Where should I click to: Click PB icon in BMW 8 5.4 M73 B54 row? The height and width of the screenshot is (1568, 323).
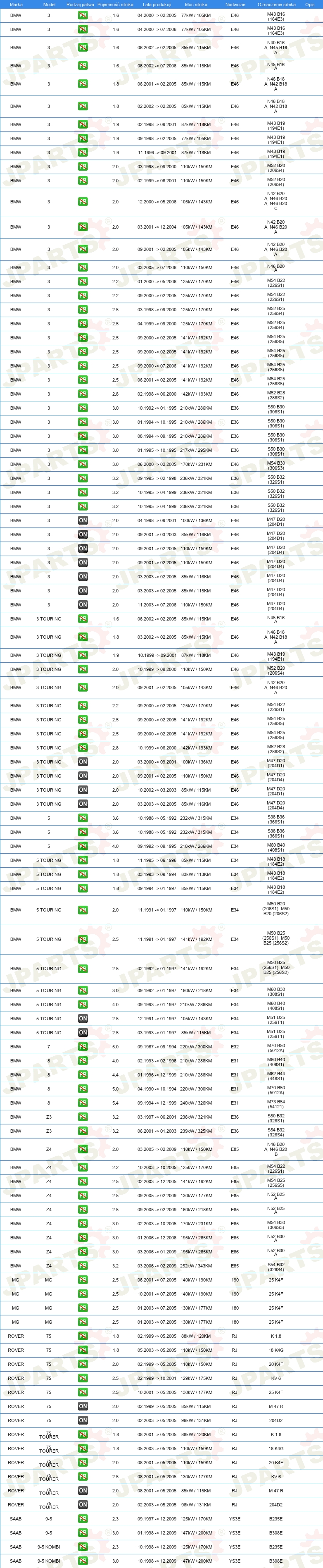click(83, 1103)
